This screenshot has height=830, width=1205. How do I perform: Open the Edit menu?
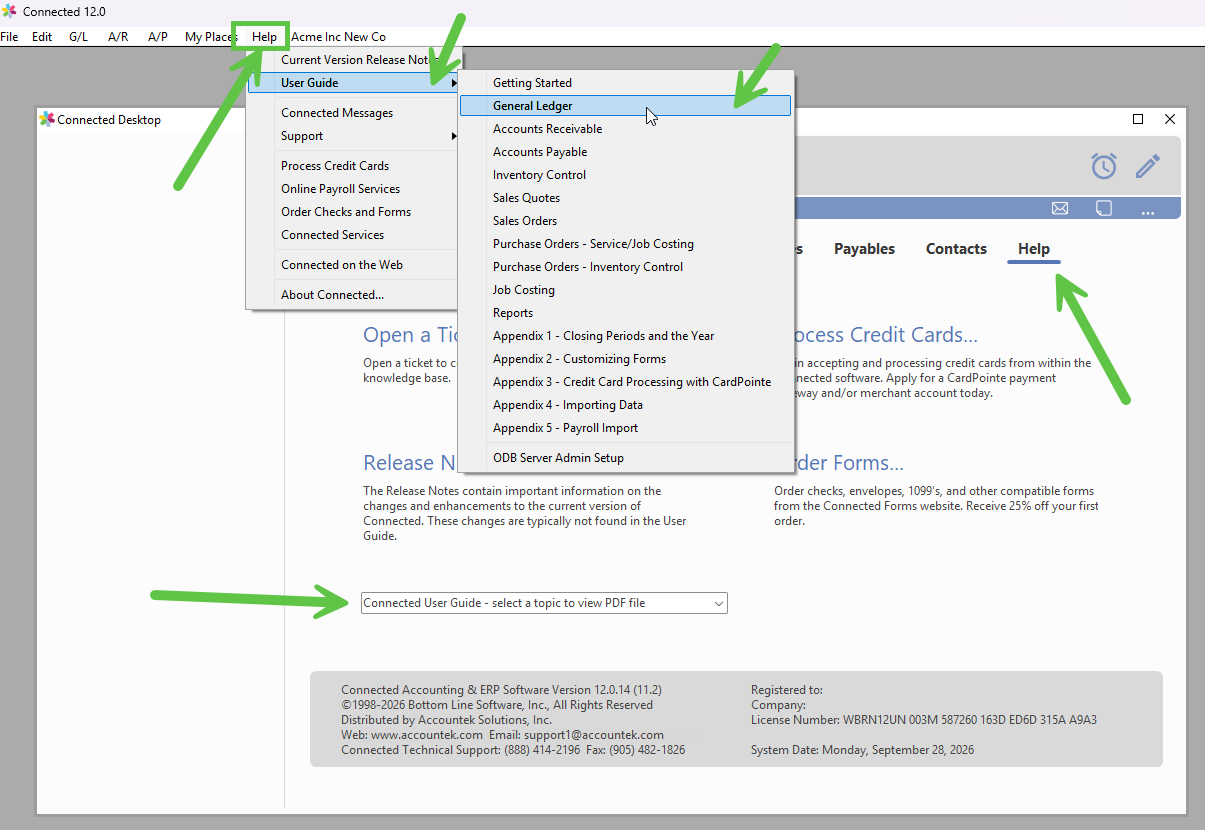pyautogui.click(x=42, y=37)
